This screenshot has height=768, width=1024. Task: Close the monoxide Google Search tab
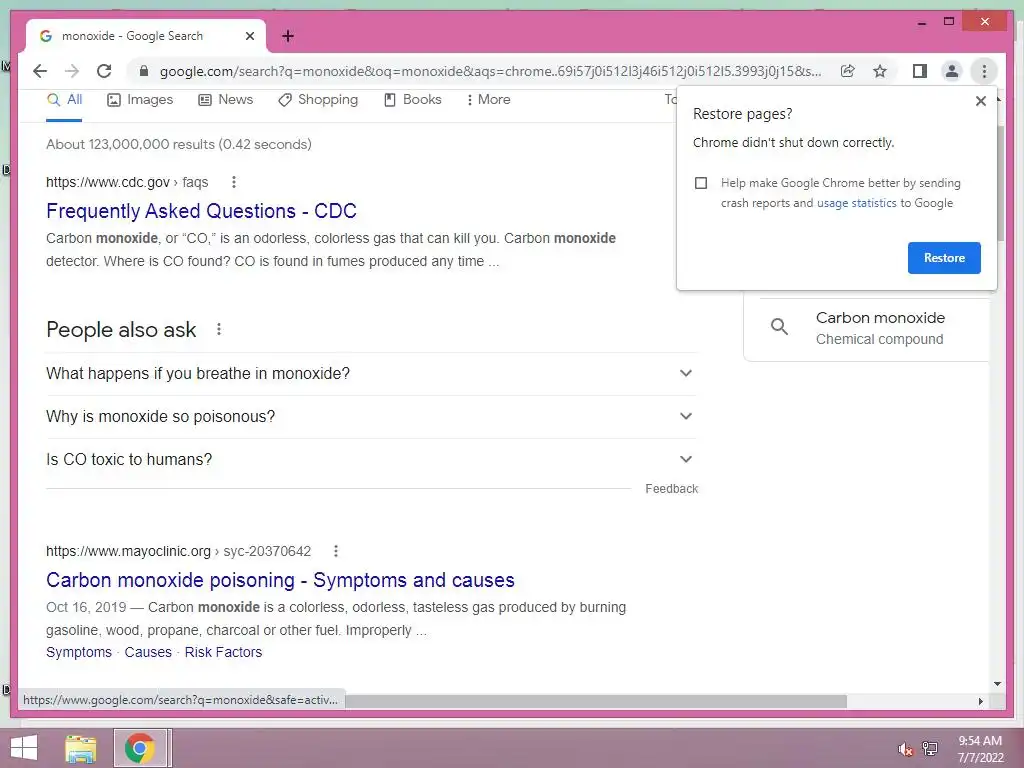click(249, 36)
